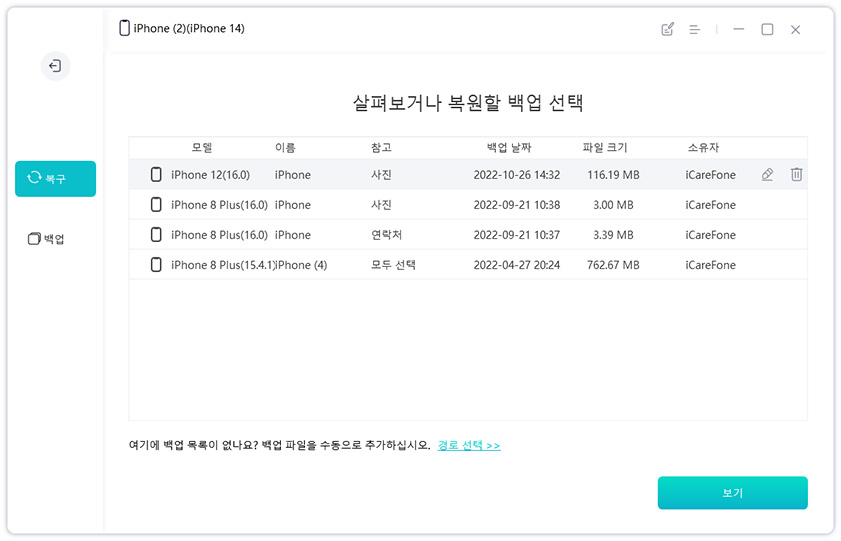The width and height of the screenshot is (841, 541).
Task: Open the hamburger menu in title bar
Action: (x=694, y=30)
